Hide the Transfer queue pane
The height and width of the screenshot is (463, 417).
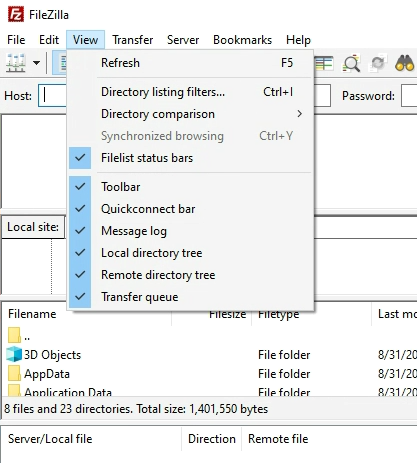[x=190, y=297]
